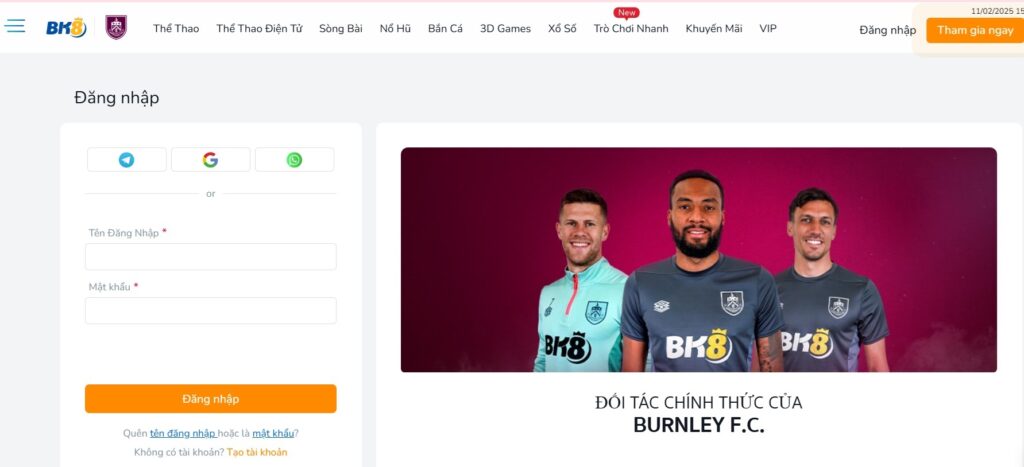Click the BK8 logo
The width and height of the screenshot is (1024, 467).
(x=66, y=27)
